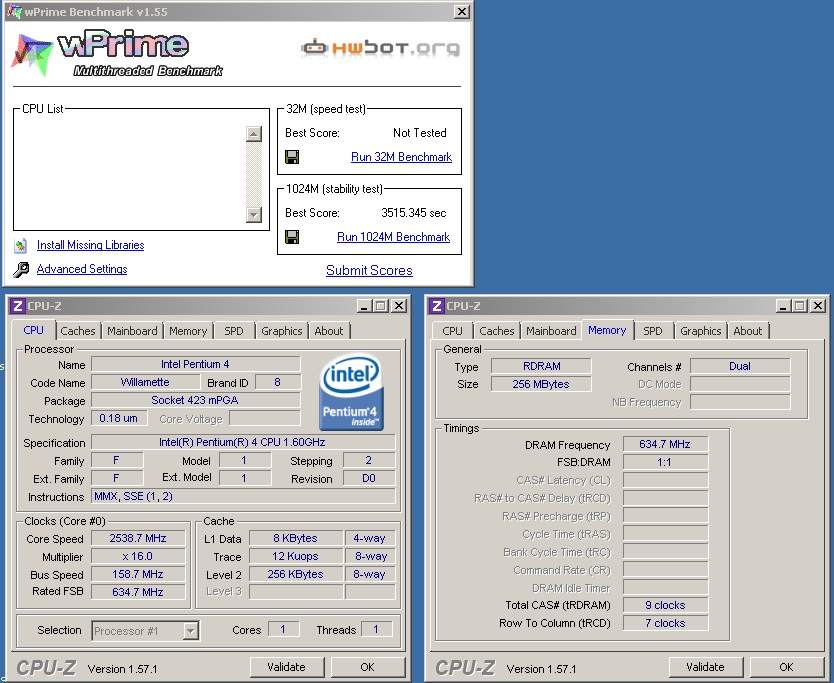
Task: Click the 3515.345 sec best score
Action: (414, 213)
